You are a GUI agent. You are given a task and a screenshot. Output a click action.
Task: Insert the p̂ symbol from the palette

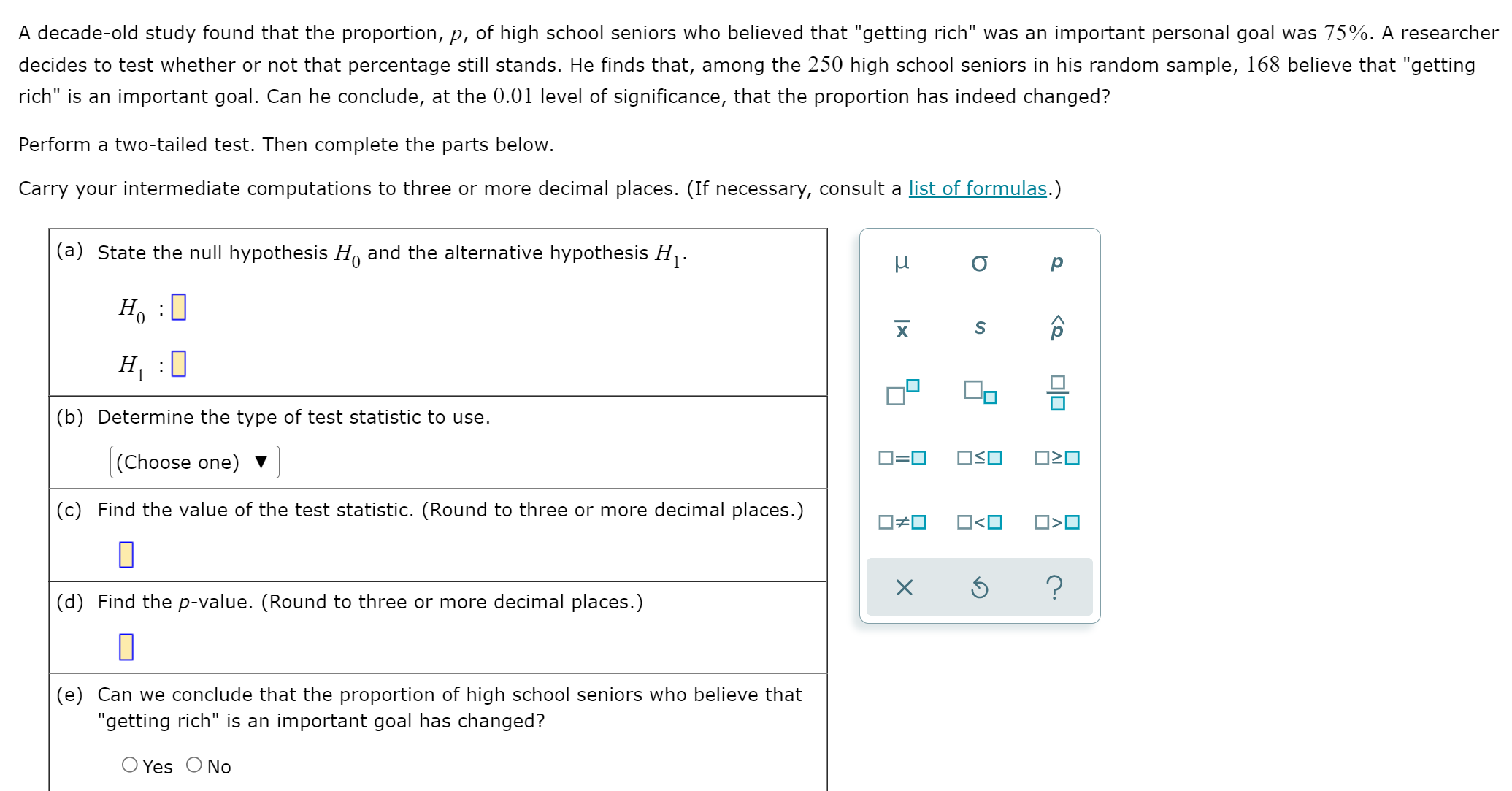click(1056, 328)
